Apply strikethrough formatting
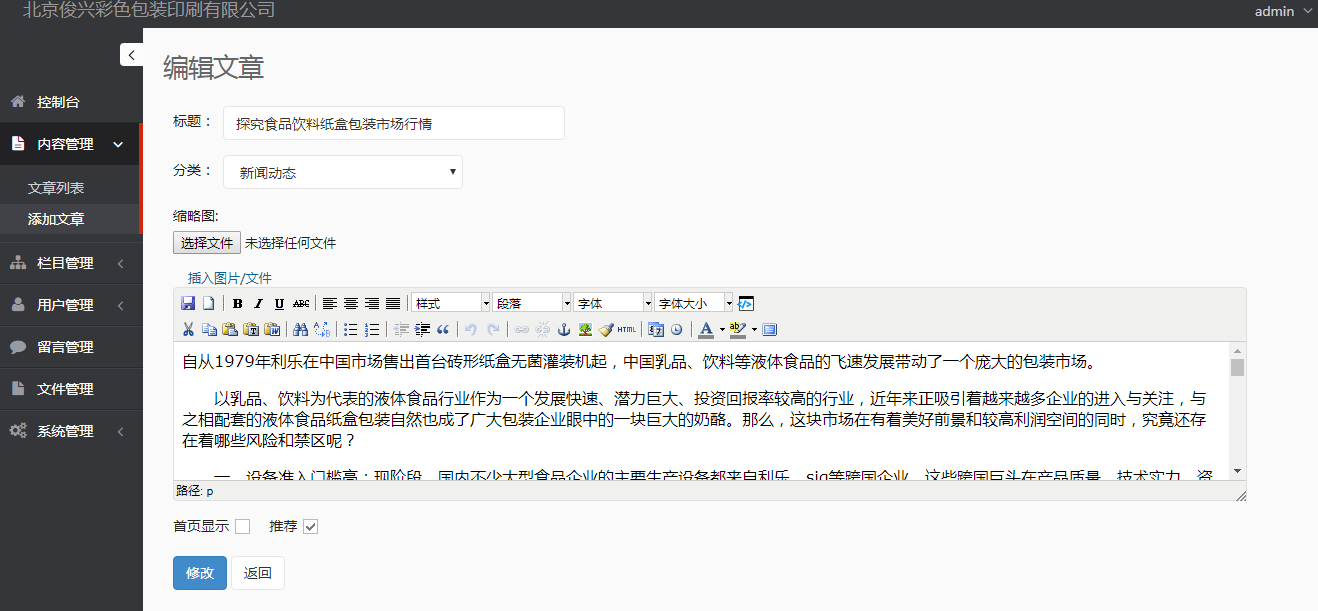Screen dimensions: 1318x611 (x=301, y=303)
